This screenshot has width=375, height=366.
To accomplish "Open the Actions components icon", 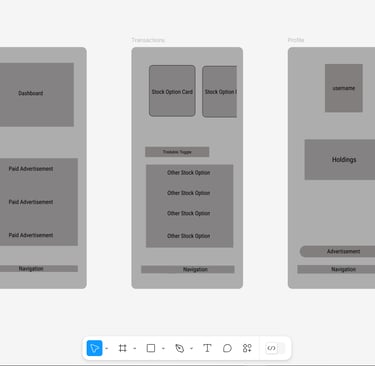I will (247, 348).
